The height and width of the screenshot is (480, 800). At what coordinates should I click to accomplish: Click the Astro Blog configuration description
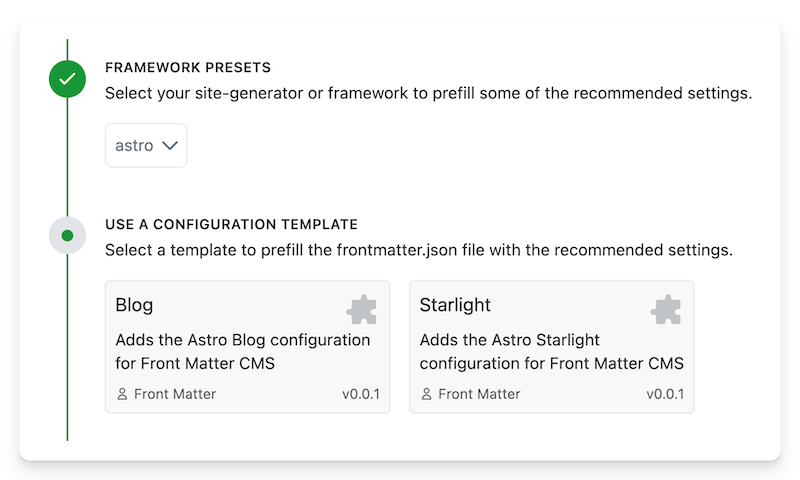[x=242, y=351]
